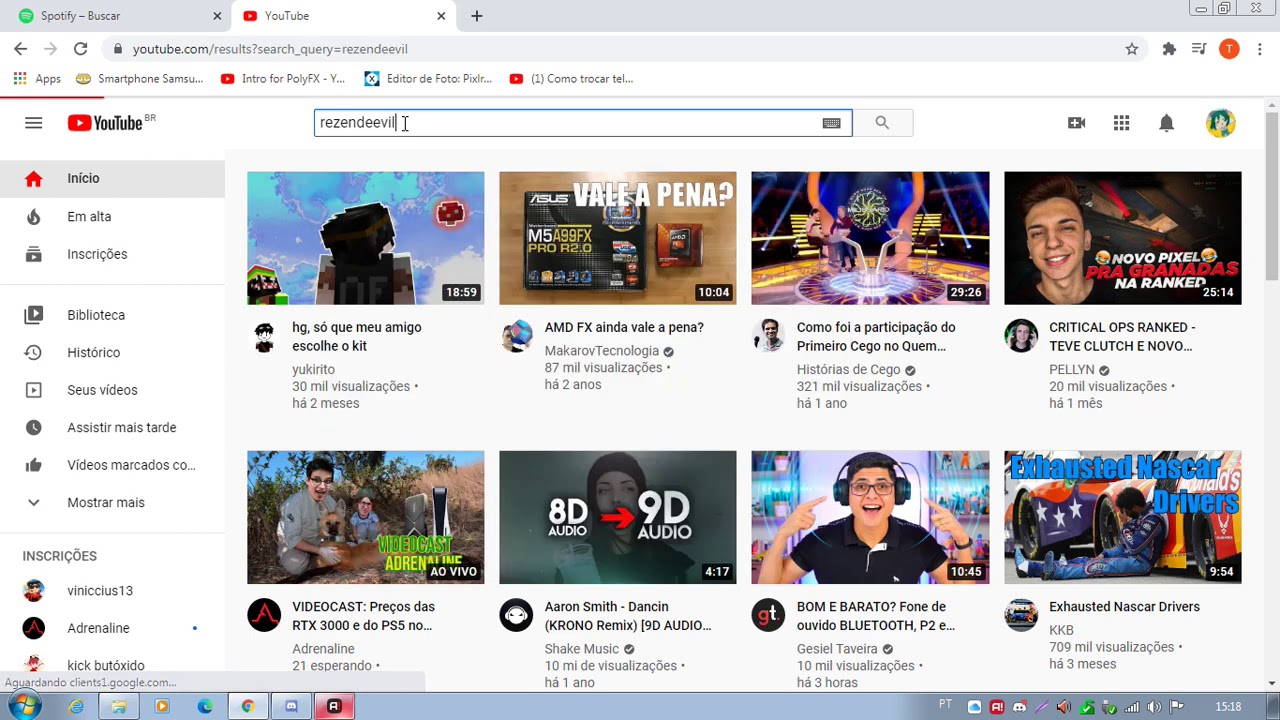The width and height of the screenshot is (1280, 720).
Task: Expand Mostrar mais in sidebar
Action: pos(112,502)
